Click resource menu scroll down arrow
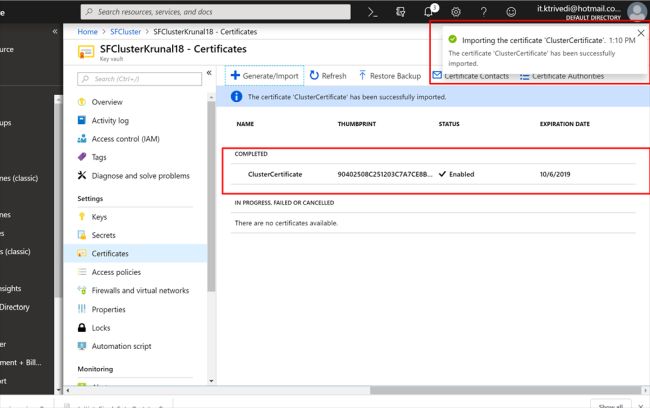 (x=211, y=381)
